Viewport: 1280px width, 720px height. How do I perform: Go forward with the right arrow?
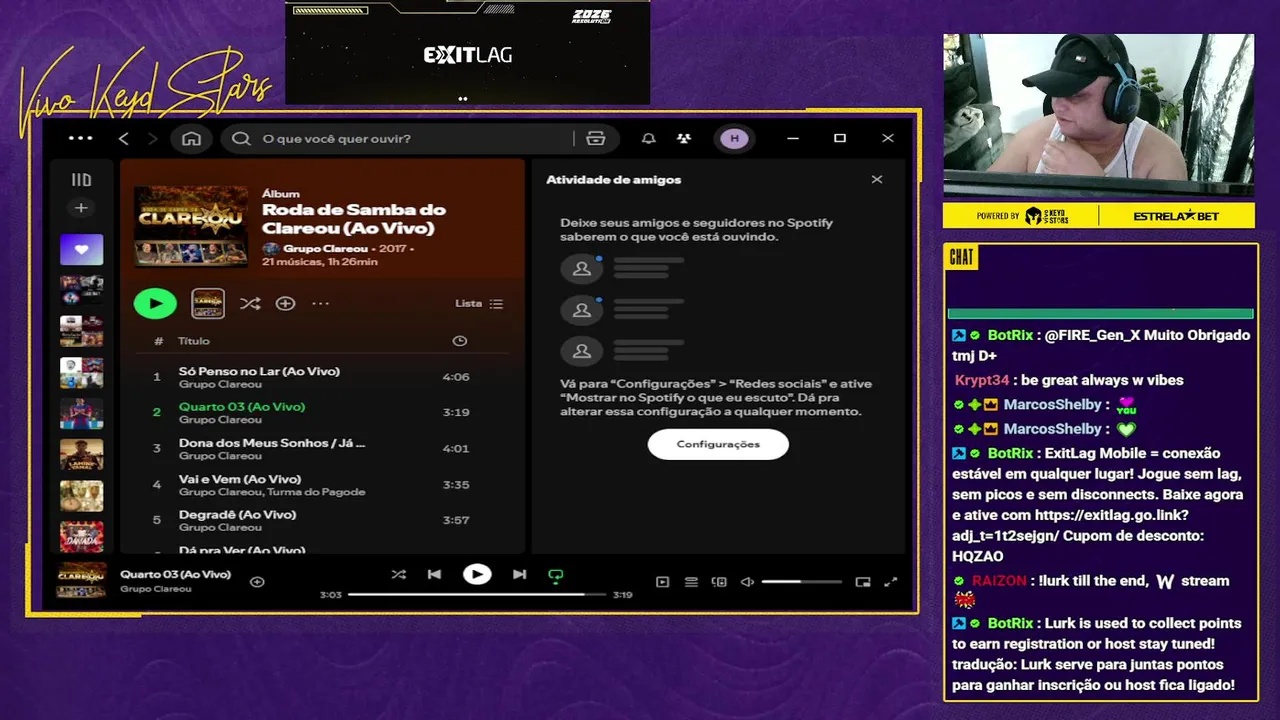pyautogui.click(x=152, y=139)
